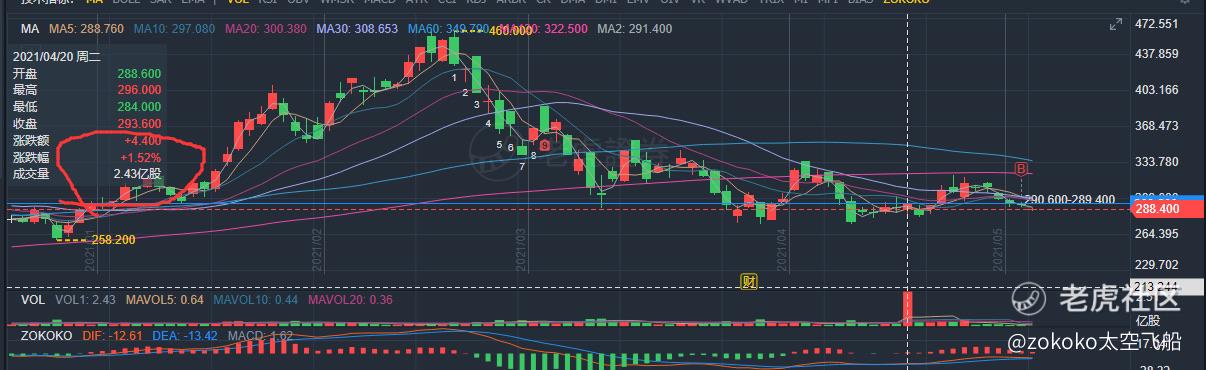The width and height of the screenshot is (1206, 370).
Task: Click the 成交量 2.43亿股 volume row
Action: point(86,173)
